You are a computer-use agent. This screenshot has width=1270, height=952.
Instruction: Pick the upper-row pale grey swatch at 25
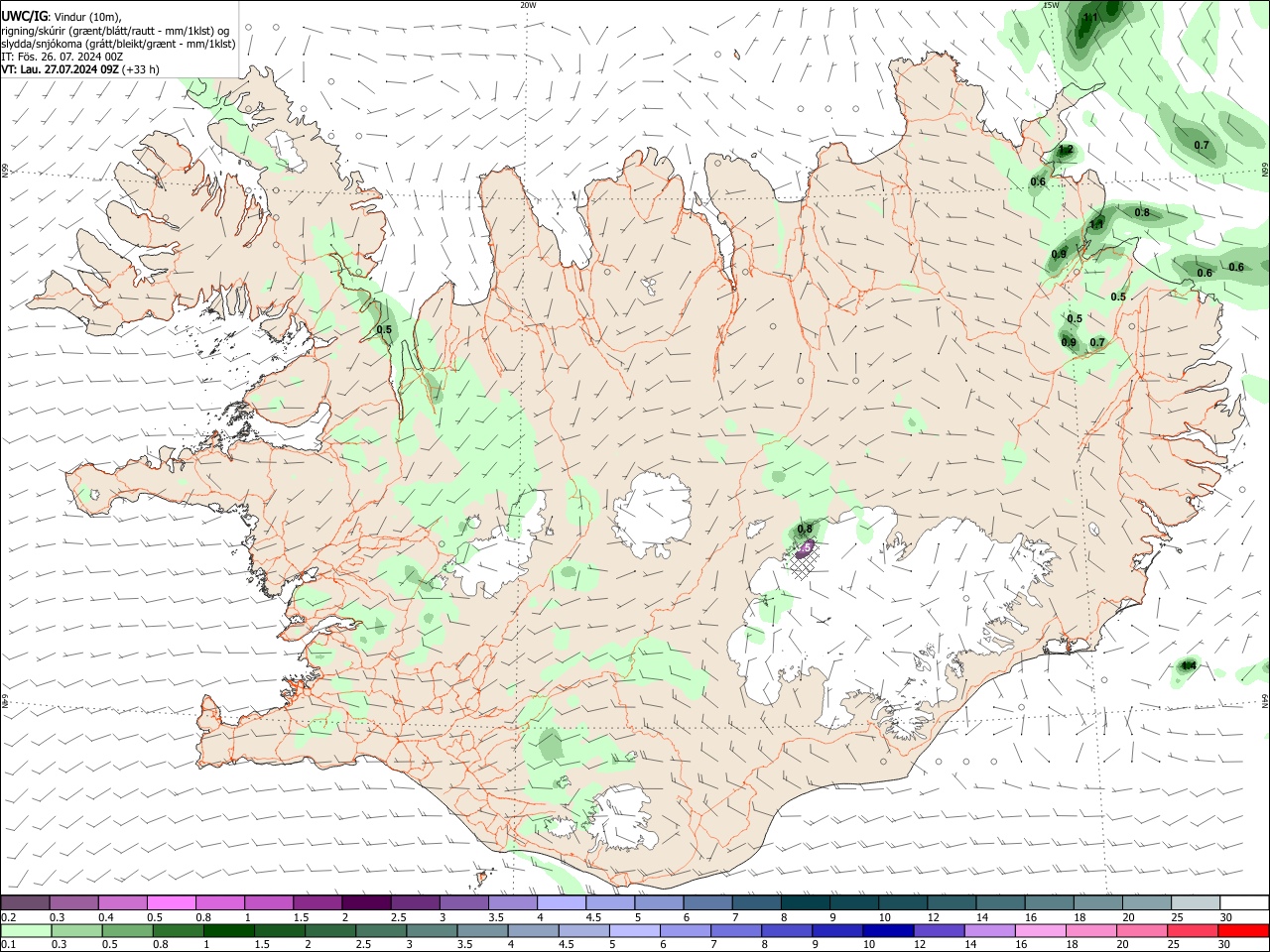pyautogui.click(x=1197, y=903)
